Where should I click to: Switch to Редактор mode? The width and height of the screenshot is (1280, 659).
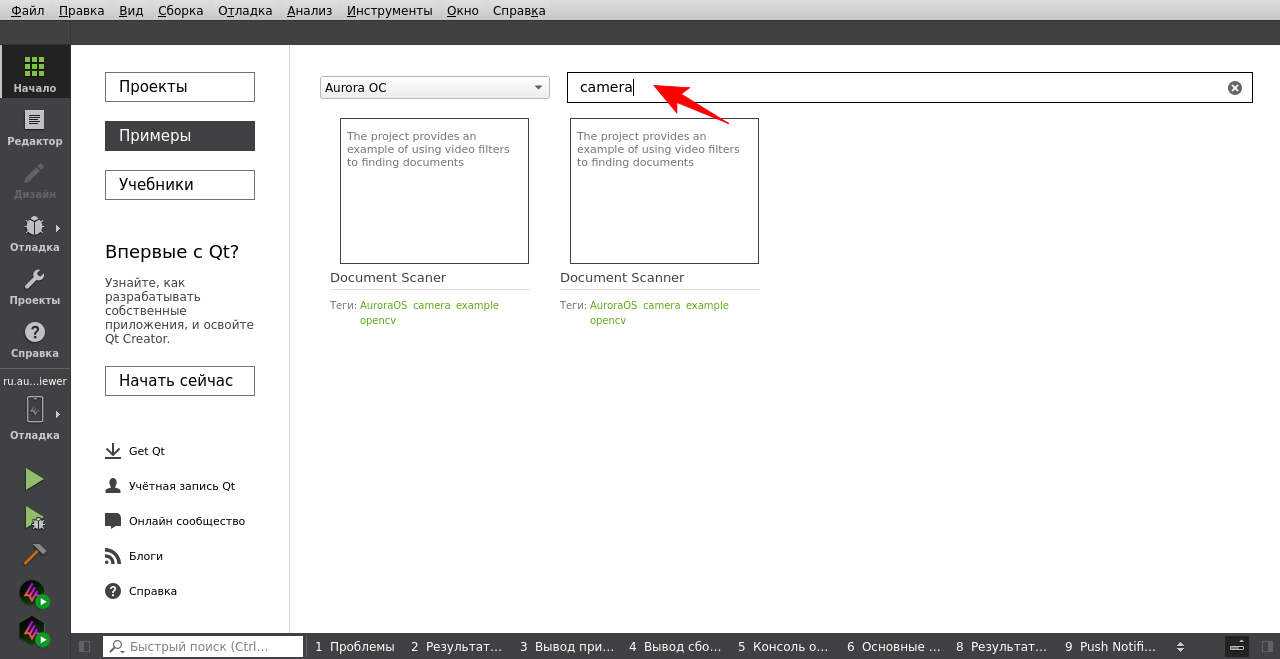(x=35, y=127)
